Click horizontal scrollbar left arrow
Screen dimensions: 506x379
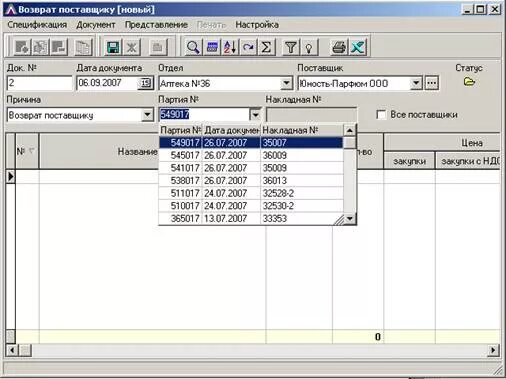click(12, 350)
